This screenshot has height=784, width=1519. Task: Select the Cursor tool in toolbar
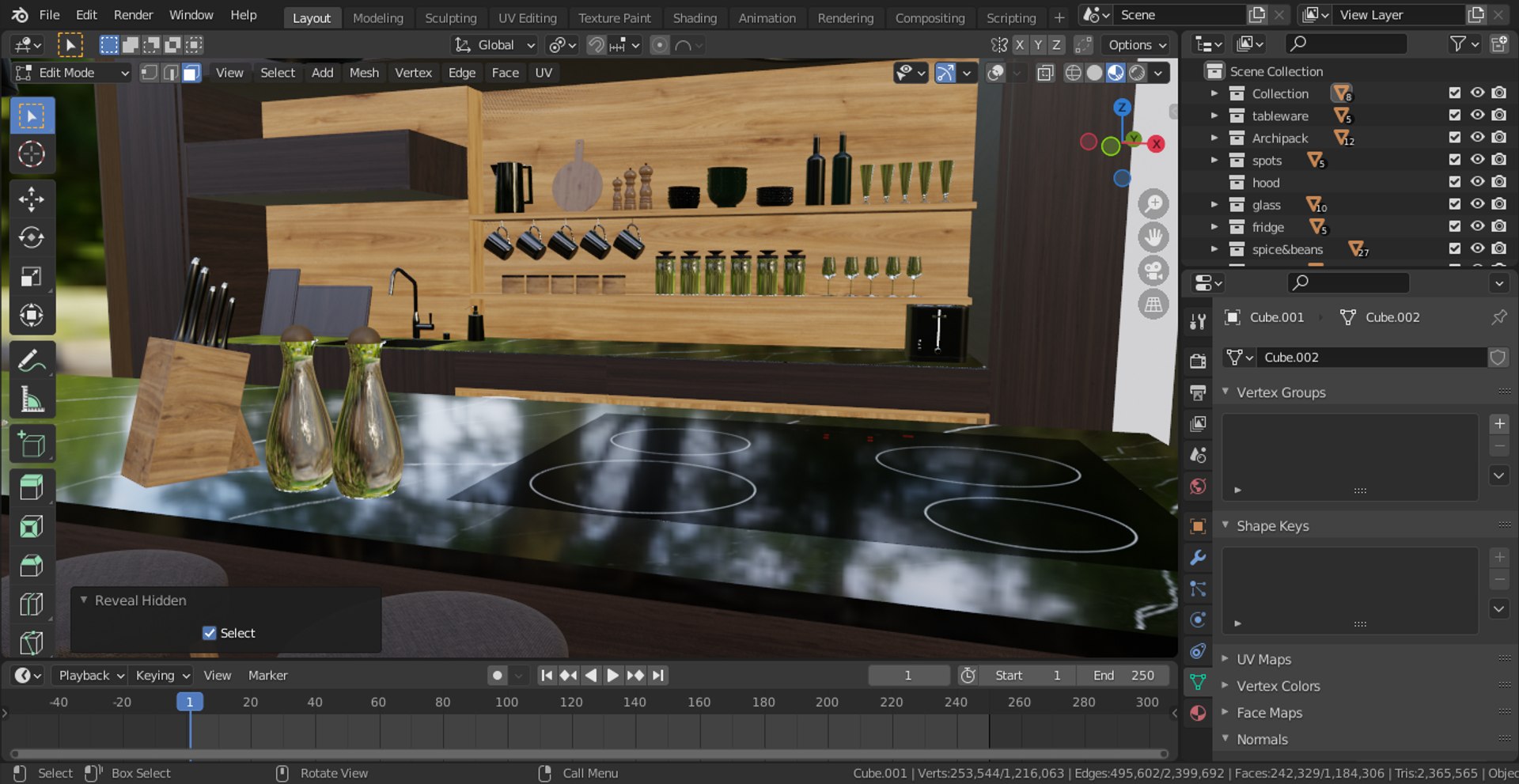32,154
